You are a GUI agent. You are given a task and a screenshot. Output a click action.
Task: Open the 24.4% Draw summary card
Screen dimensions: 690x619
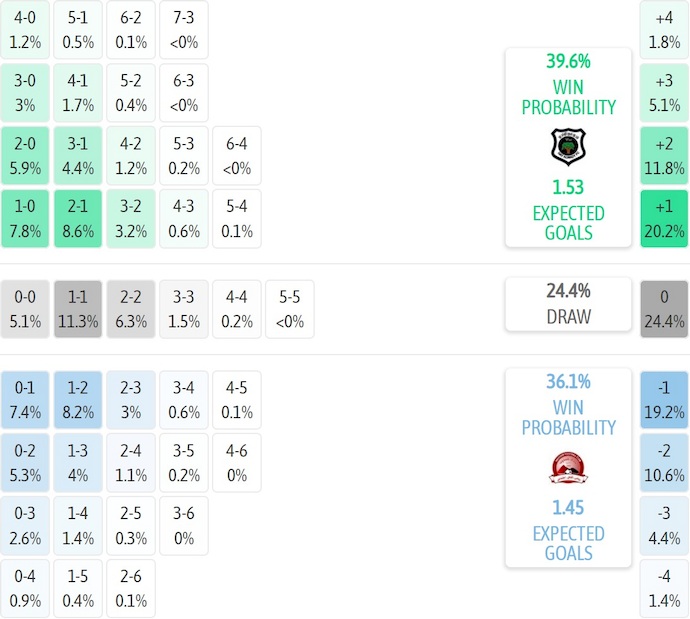568,304
